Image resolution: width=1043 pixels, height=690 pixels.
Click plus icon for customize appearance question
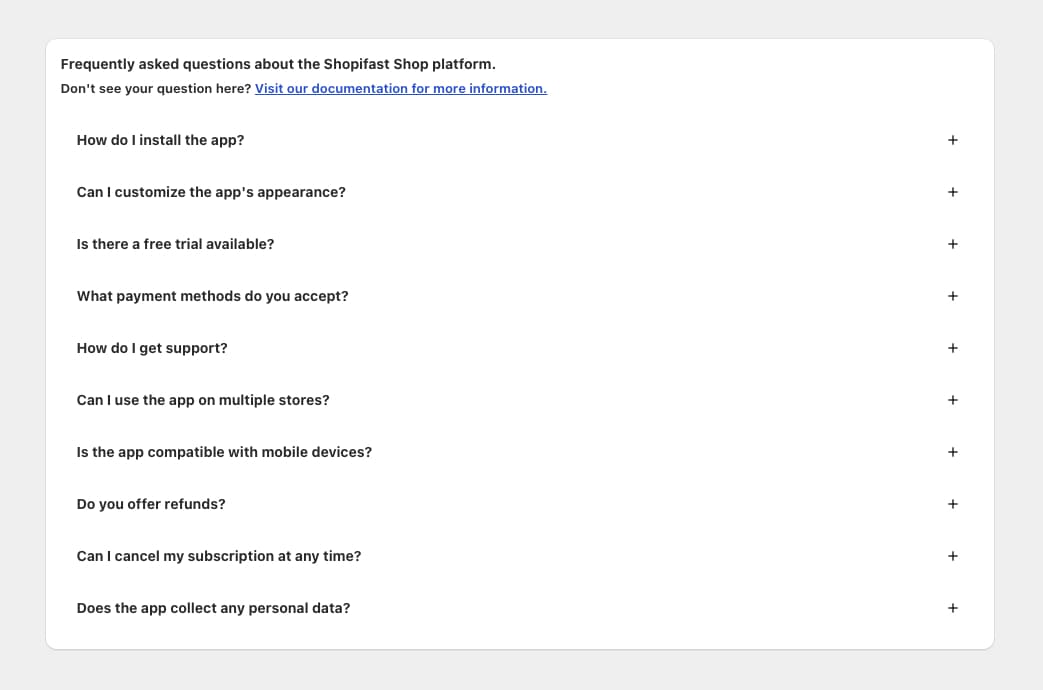[952, 192]
